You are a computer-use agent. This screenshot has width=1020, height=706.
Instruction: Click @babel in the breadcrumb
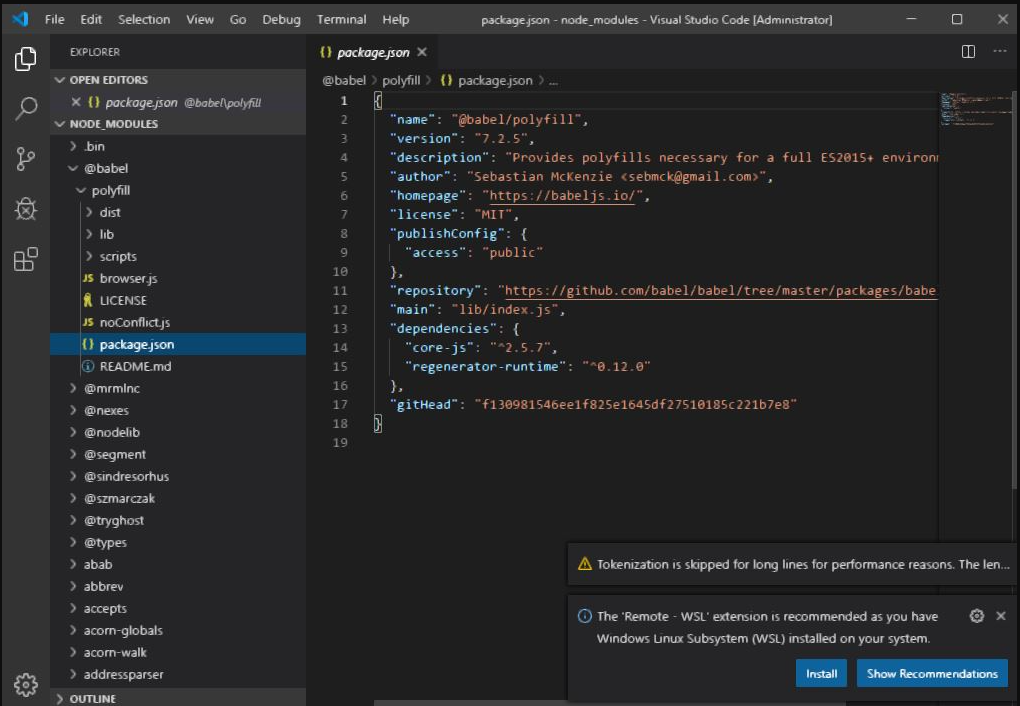click(x=344, y=80)
